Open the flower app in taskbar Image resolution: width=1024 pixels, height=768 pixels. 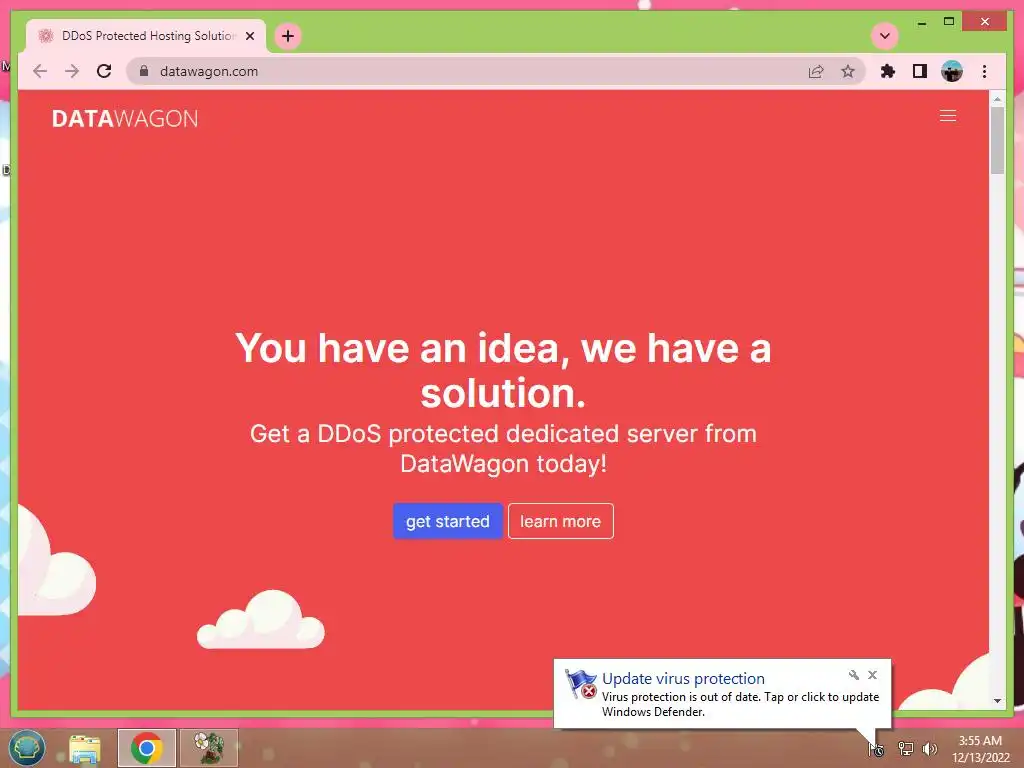209,748
